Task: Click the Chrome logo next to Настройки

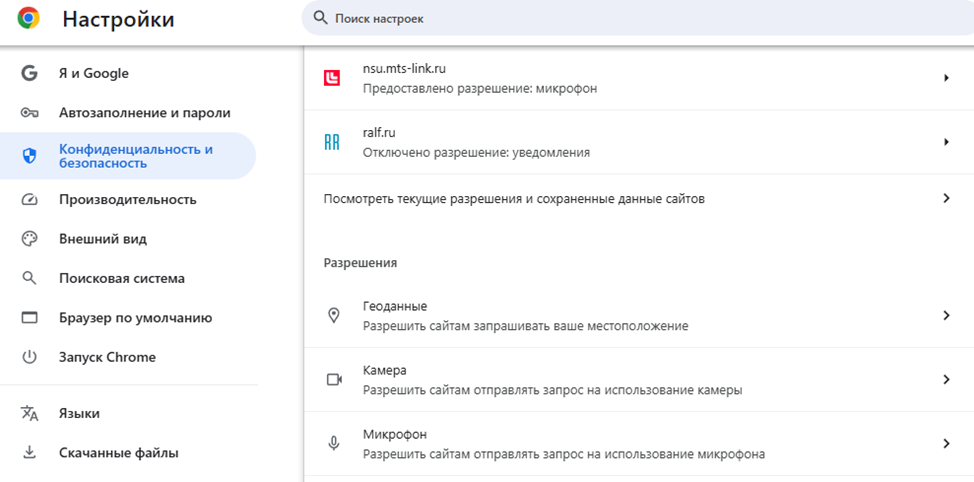Action: (x=28, y=19)
